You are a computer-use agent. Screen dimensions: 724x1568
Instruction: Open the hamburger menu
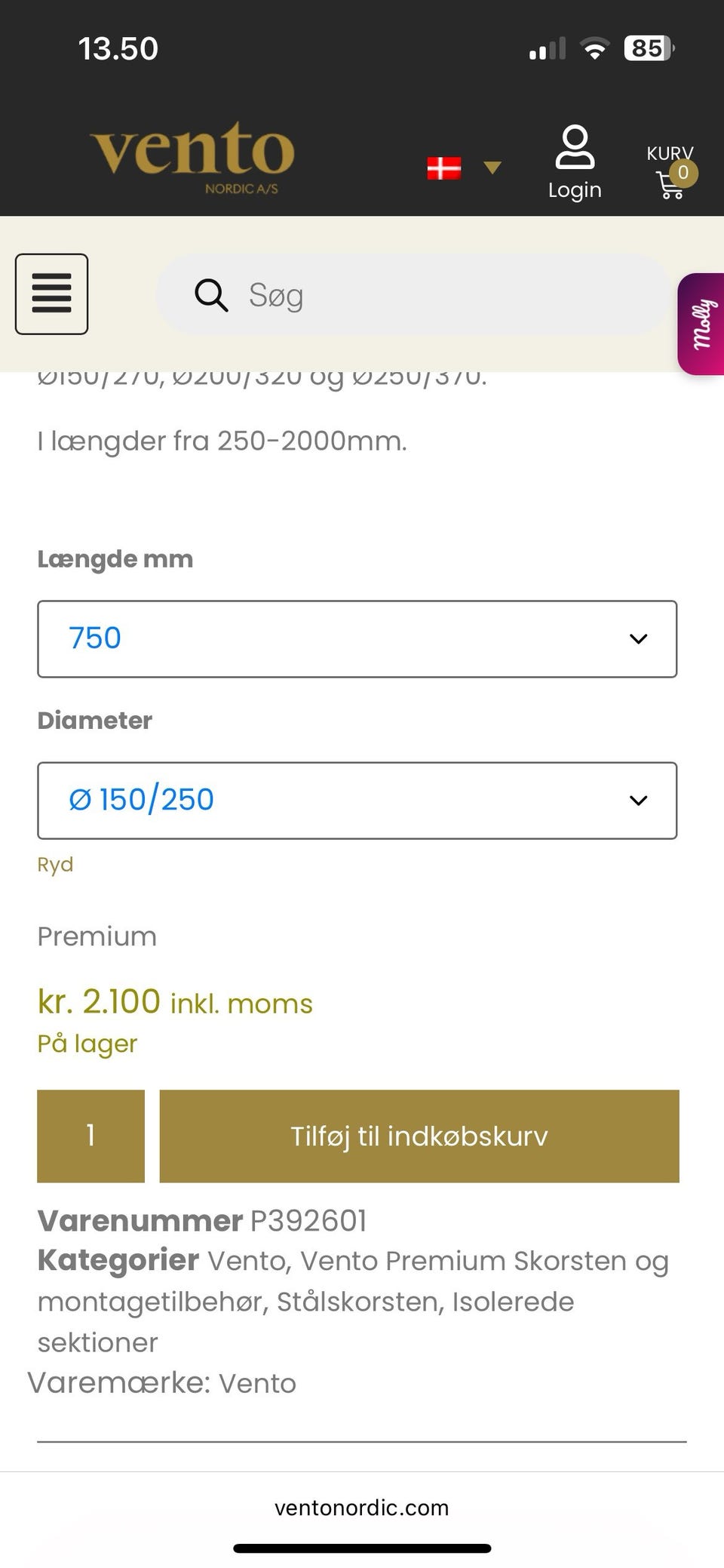pyautogui.click(x=51, y=294)
